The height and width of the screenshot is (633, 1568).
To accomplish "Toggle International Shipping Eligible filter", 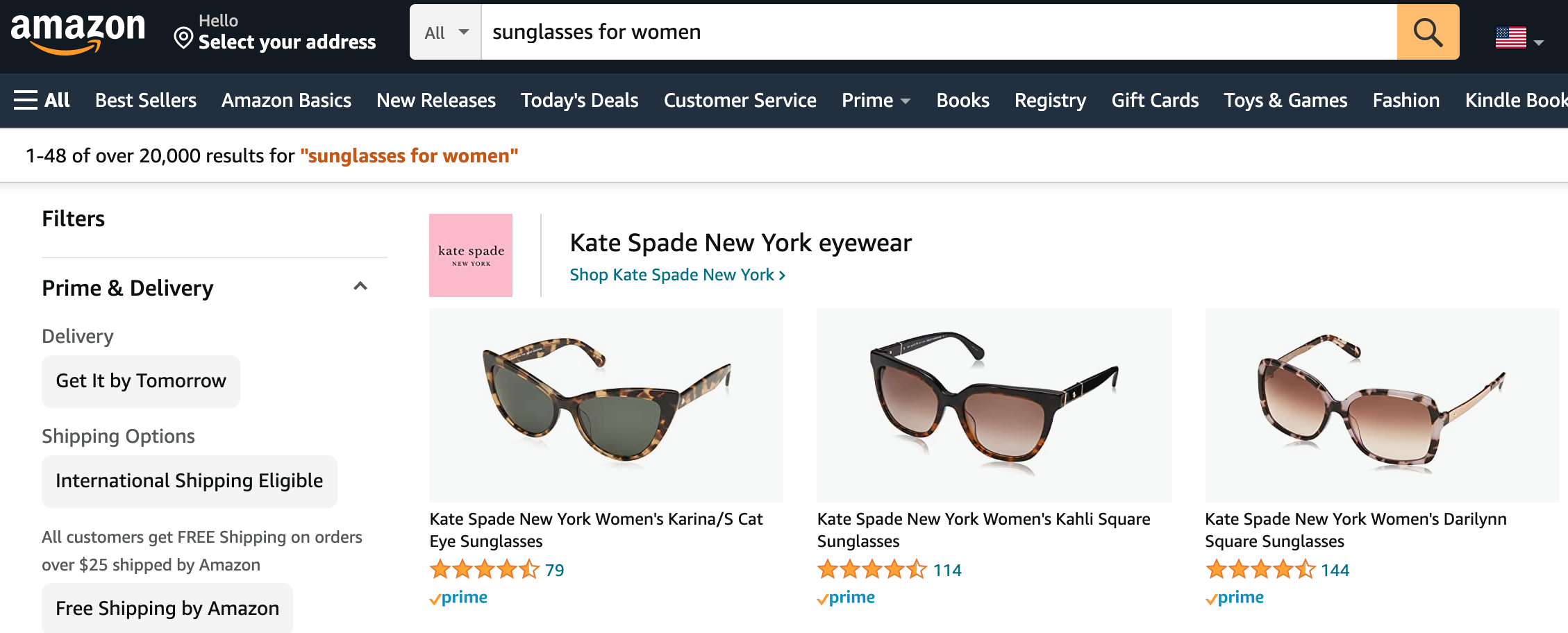I will (189, 480).
